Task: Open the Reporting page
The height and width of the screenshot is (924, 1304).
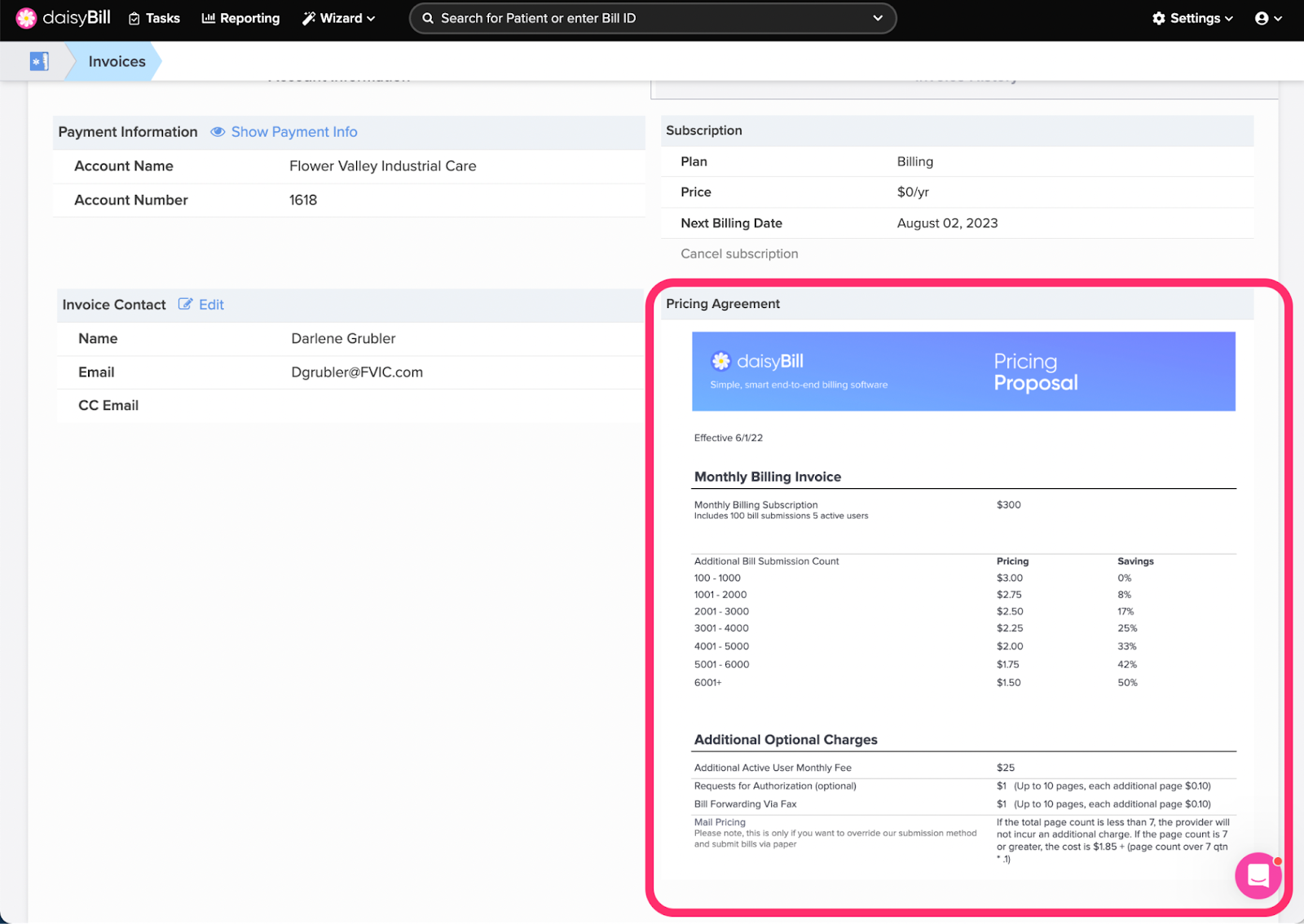Action: (x=240, y=18)
